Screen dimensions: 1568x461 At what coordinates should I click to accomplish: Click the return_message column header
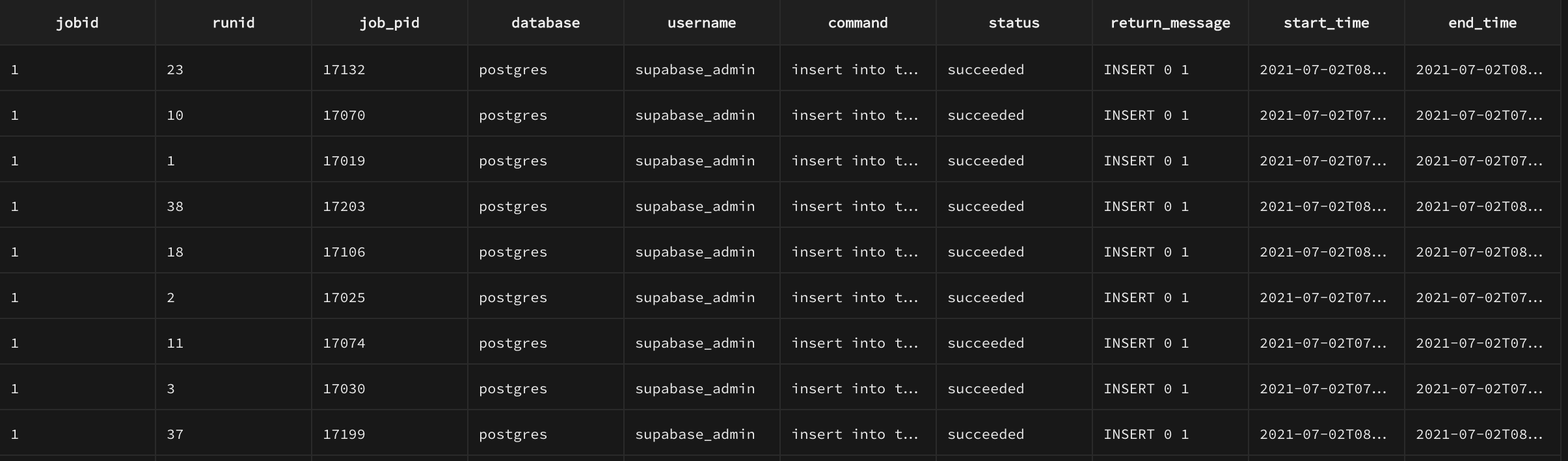click(1169, 23)
